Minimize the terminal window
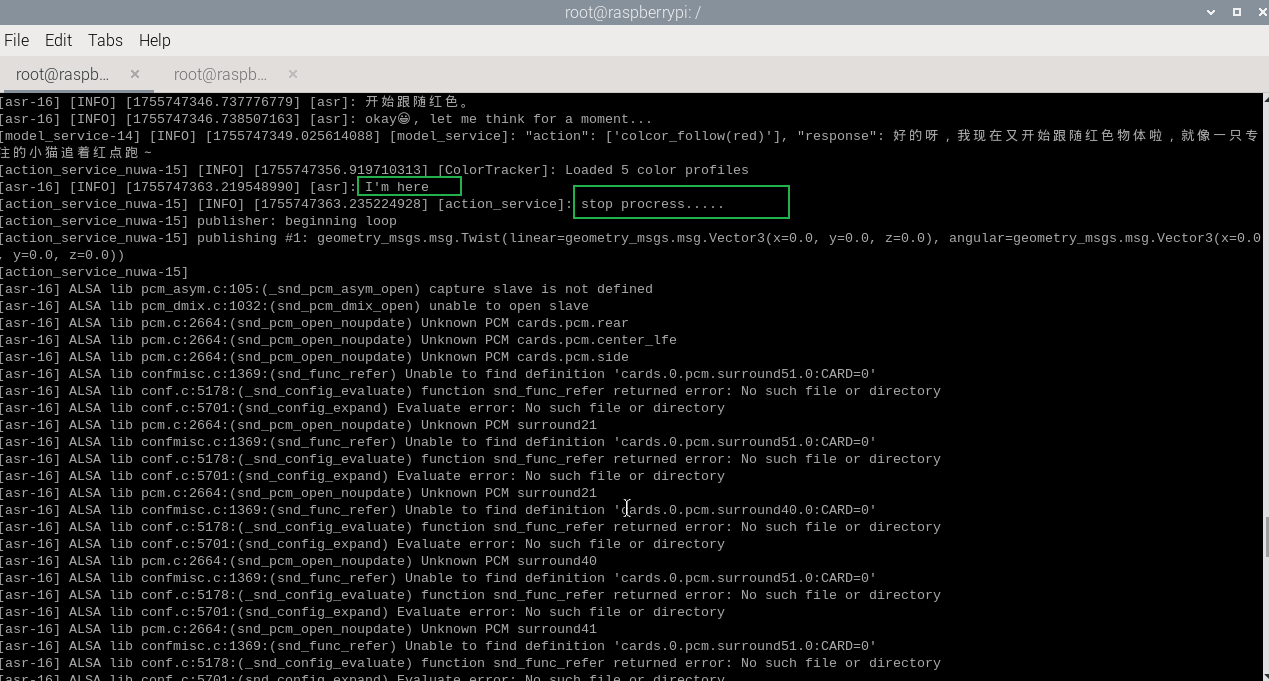The image size is (1269, 681). (1211, 12)
